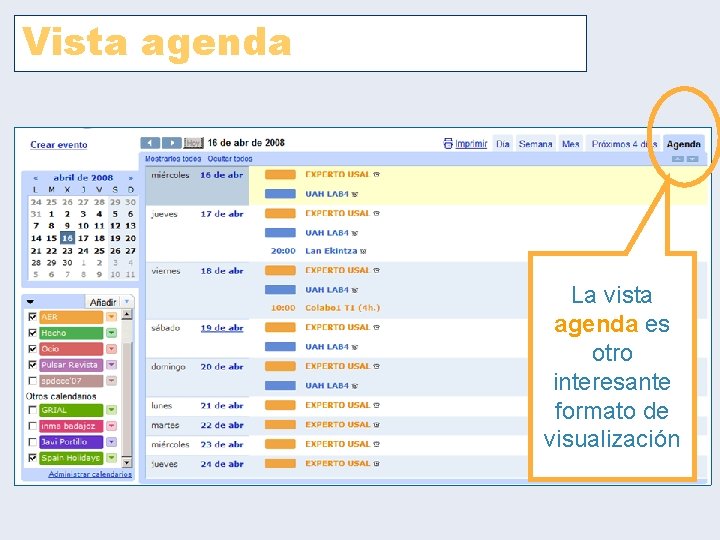Open the GRIAL calendar options dropdown
The width and height of the screenshot is (720, 540).
[112, 410]
